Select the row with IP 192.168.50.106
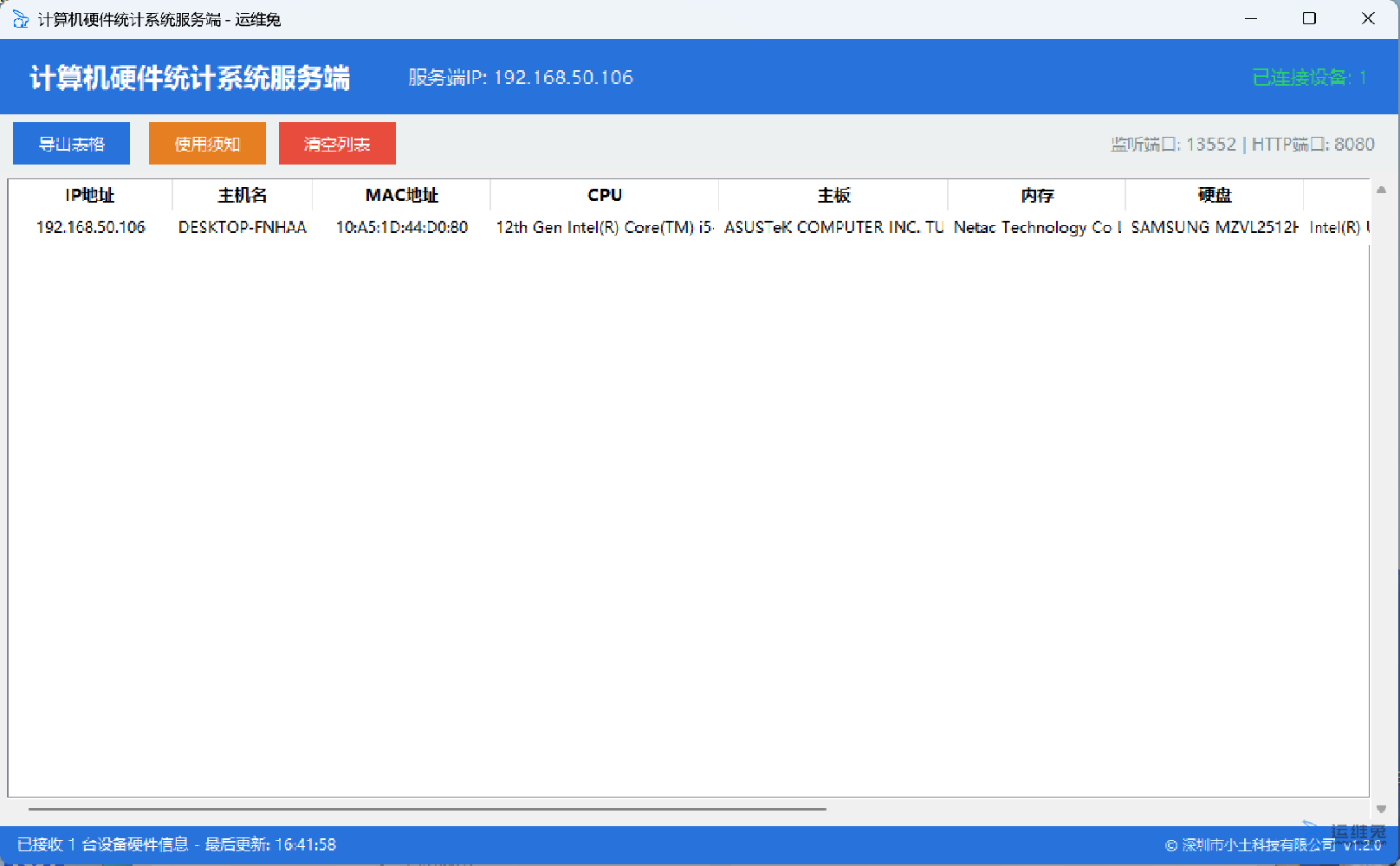This screenshot has width=1400, height=866. coord(90,228)
